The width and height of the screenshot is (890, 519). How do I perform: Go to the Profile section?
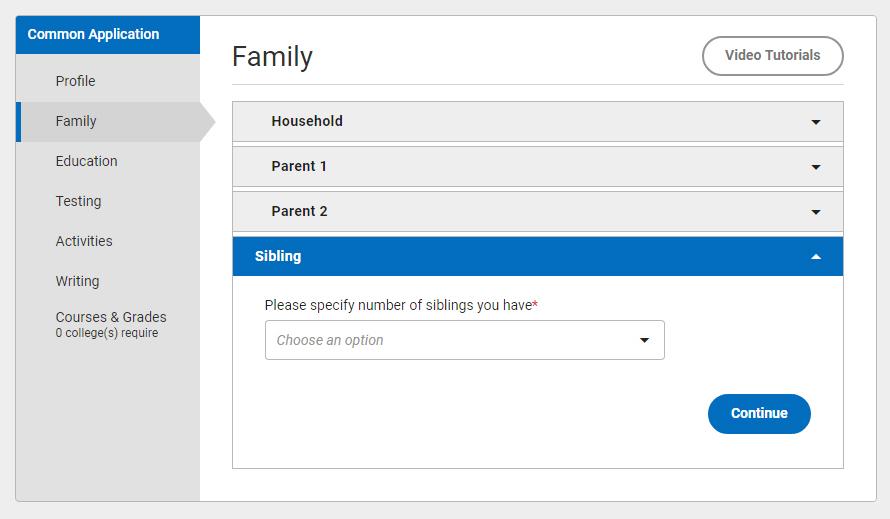pos(76,81)
